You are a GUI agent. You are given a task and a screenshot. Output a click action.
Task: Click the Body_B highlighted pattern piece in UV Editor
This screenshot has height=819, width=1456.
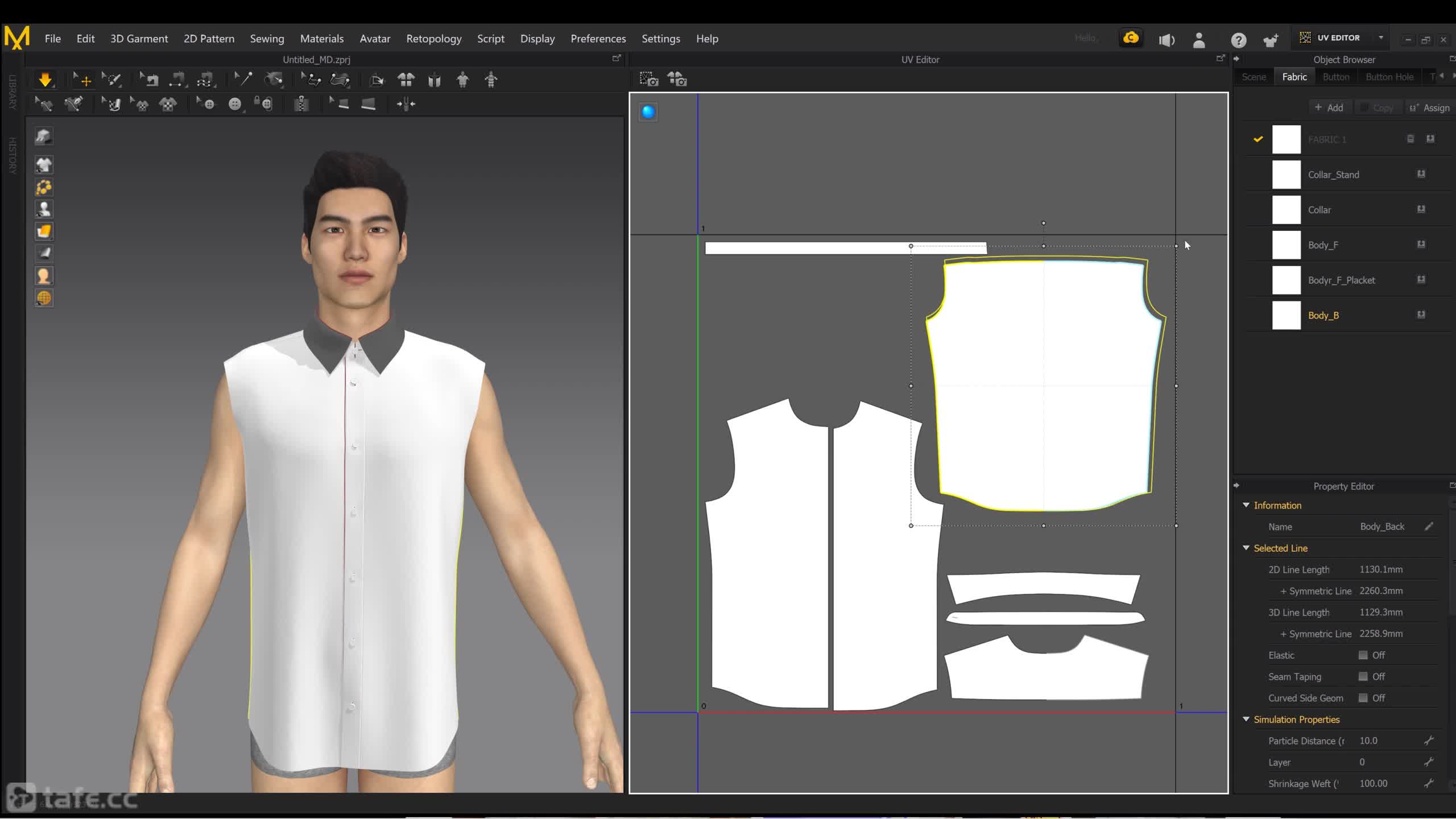tap(1045, 385)
